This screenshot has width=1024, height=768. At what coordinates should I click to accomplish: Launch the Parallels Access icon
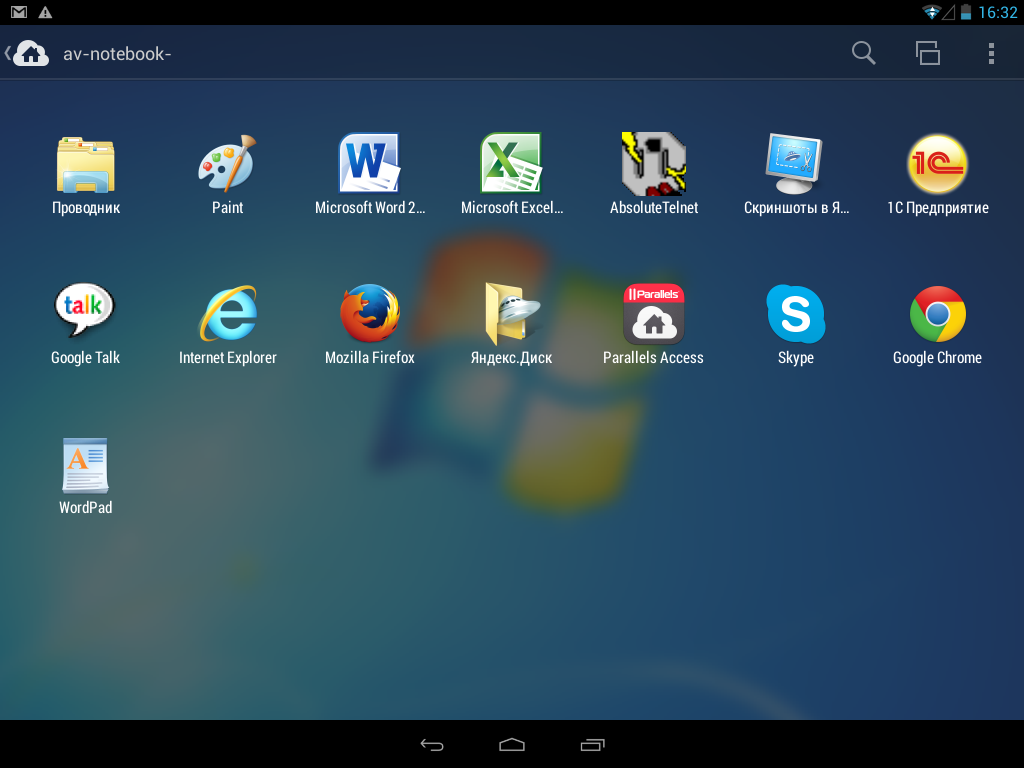(x=654, y=314)
